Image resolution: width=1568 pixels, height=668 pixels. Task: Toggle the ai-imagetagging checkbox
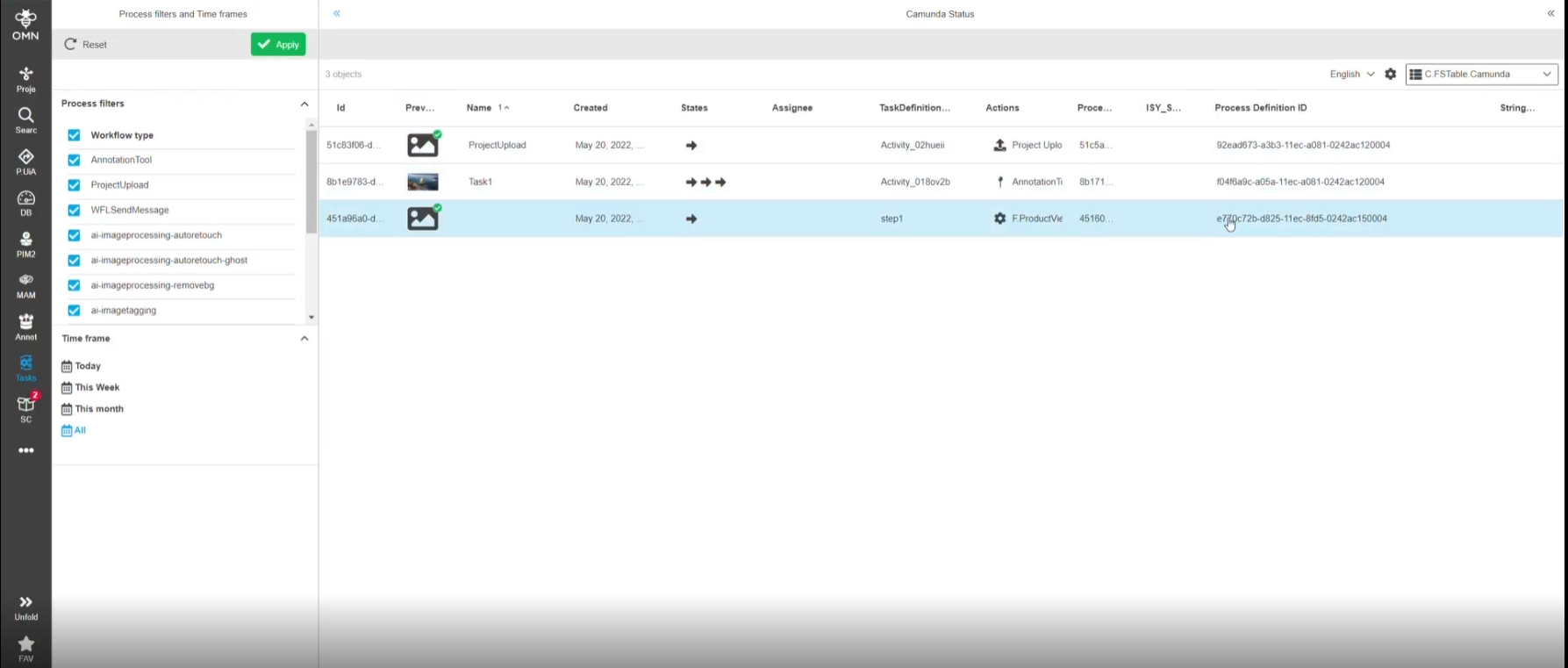point(74,311)
